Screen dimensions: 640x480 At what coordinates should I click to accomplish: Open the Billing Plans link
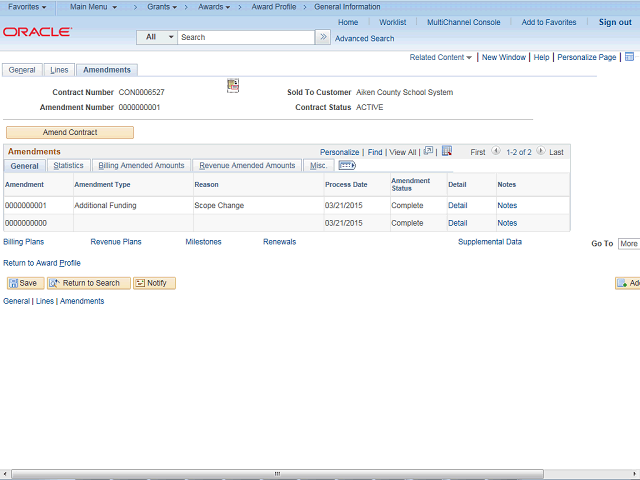[24, 242]
